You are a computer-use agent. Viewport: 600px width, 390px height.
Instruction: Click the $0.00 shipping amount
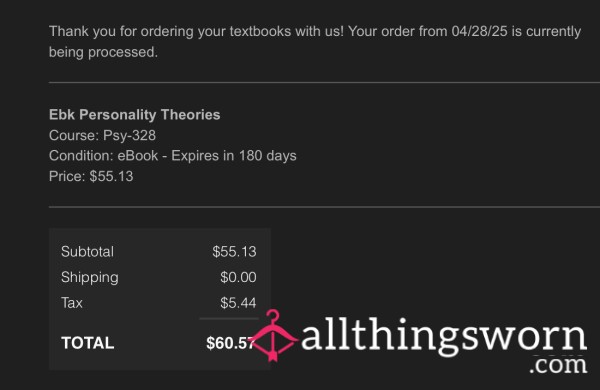238,277
